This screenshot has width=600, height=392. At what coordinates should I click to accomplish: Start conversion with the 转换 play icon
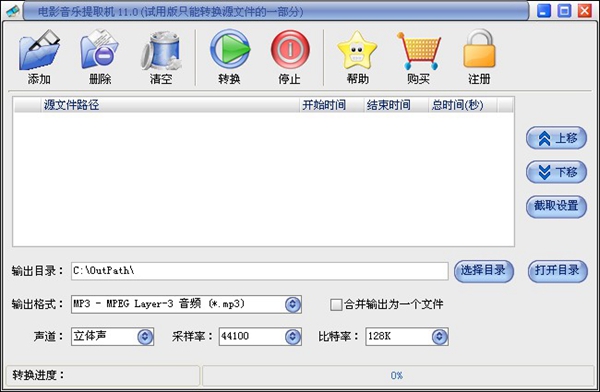[x=230, y=49]
